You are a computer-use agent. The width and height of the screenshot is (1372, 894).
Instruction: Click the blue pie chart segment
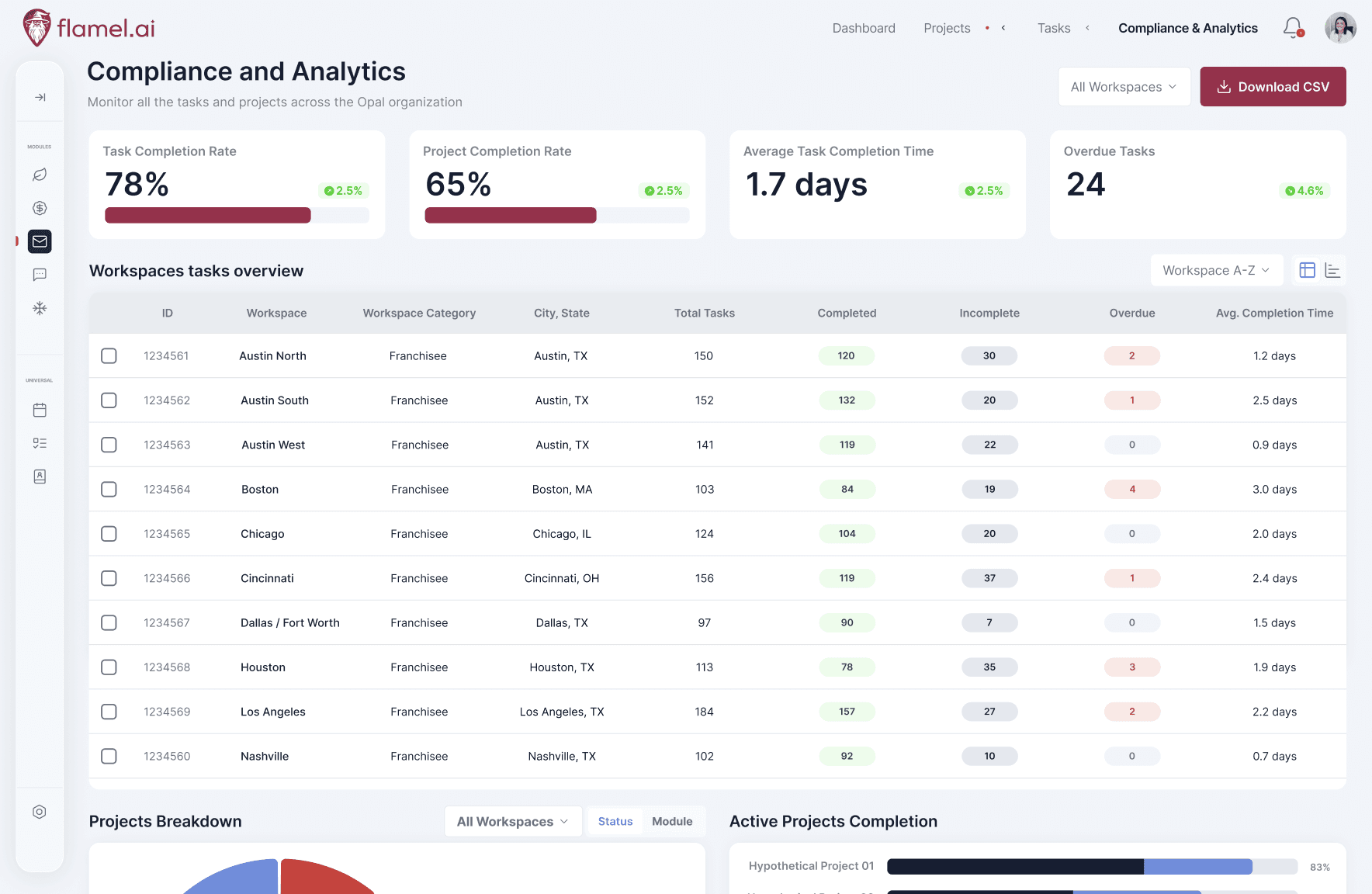(242, 880)
